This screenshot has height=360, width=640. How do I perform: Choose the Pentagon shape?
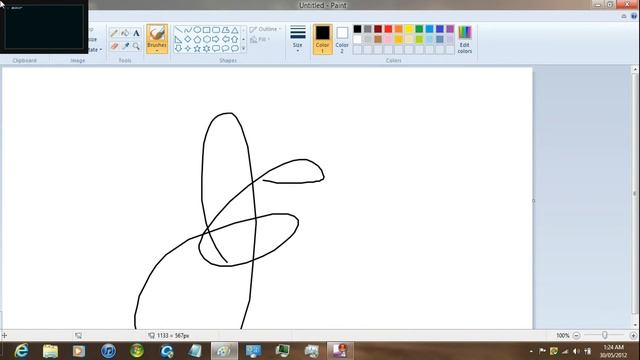click(x=197, y=40)
